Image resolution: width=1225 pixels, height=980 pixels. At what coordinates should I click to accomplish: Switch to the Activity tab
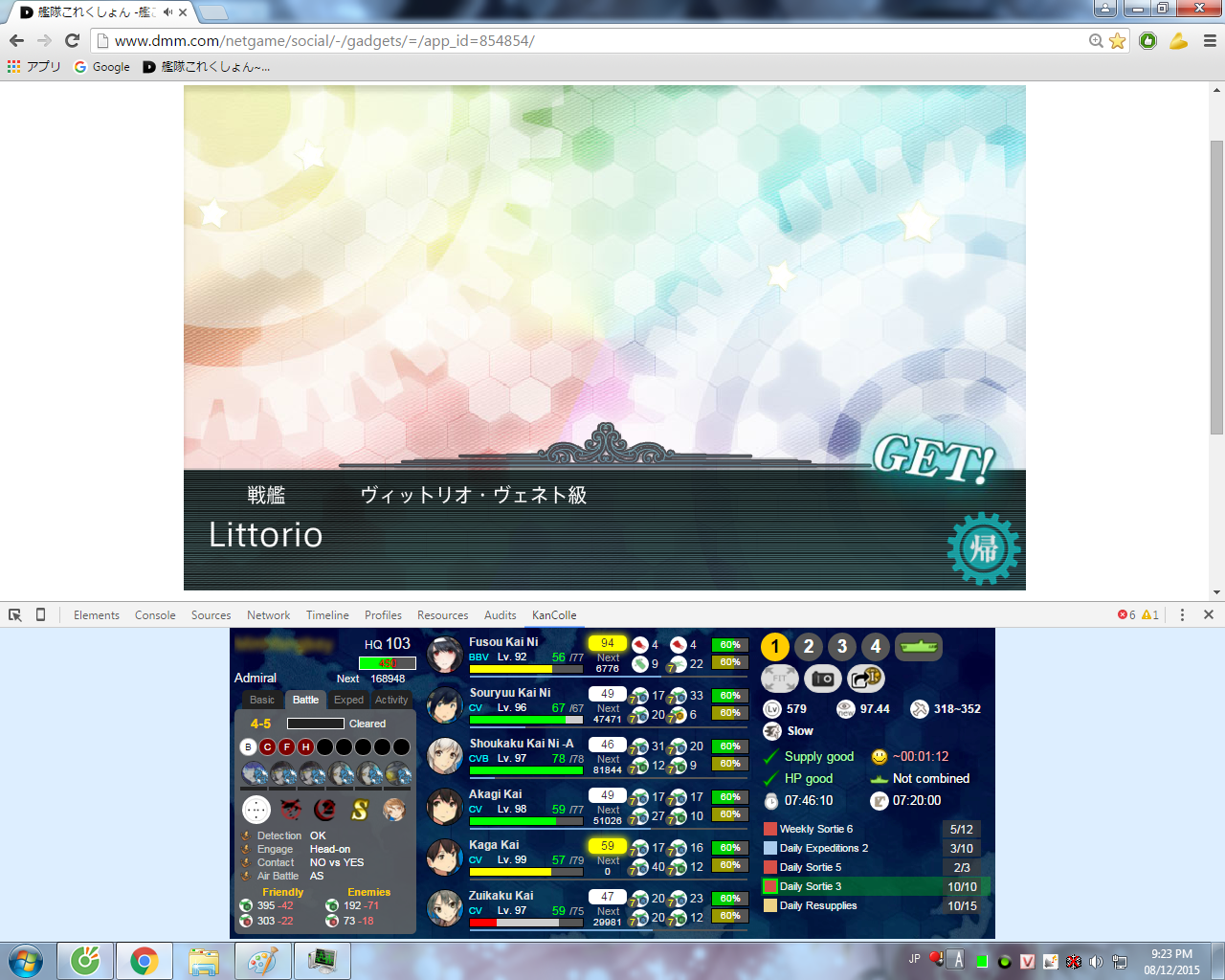(x=391, y=700)
